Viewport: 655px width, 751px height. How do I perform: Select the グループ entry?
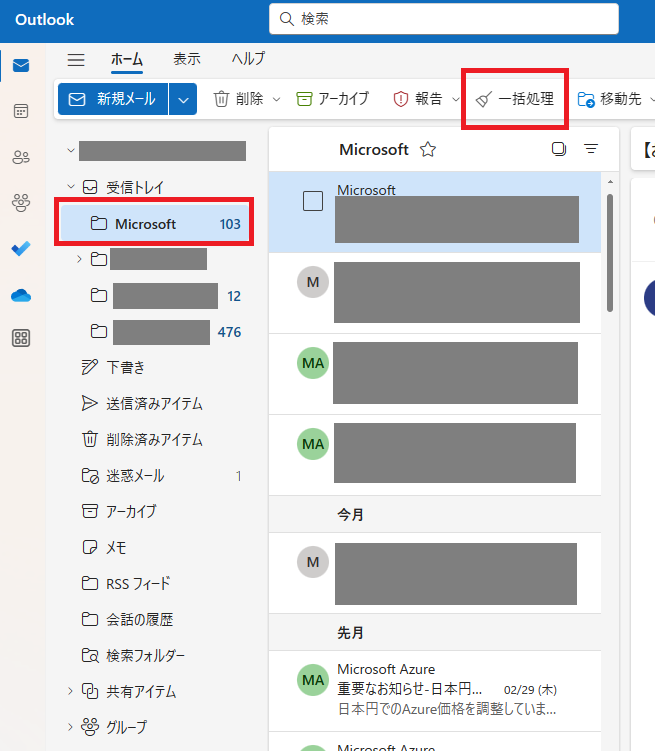114,727
